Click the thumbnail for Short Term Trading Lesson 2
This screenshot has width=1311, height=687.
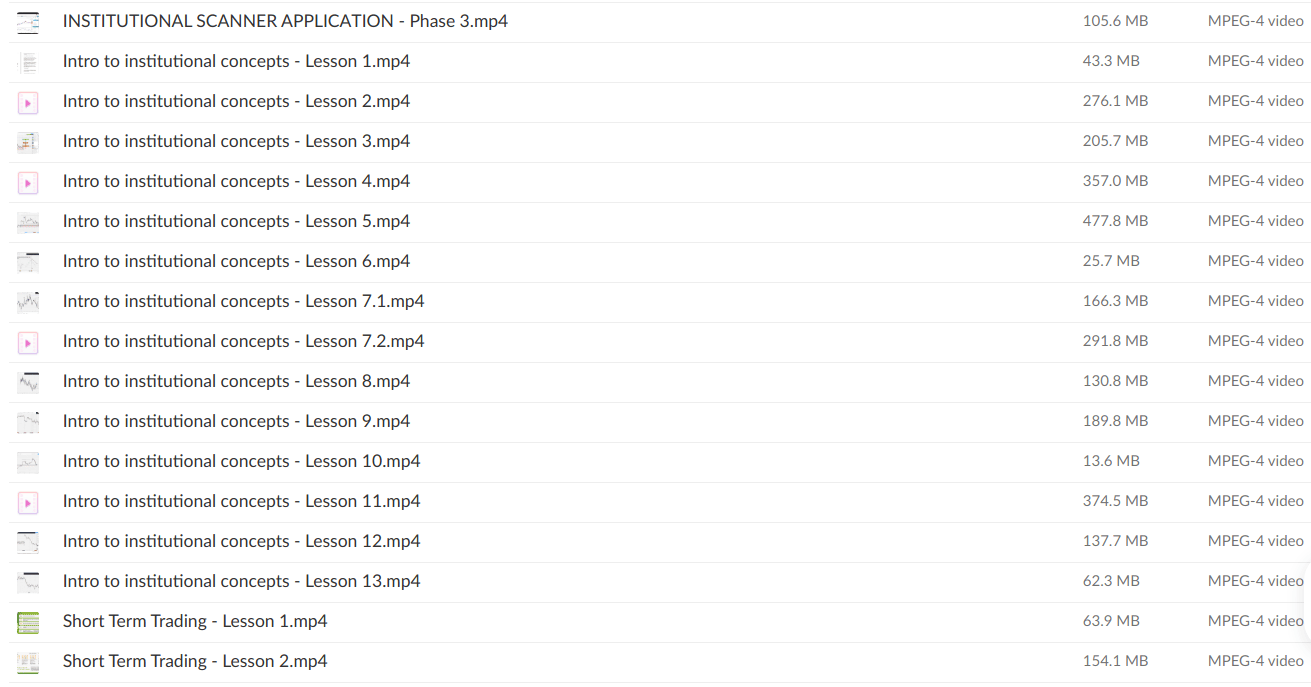(28, 662)
